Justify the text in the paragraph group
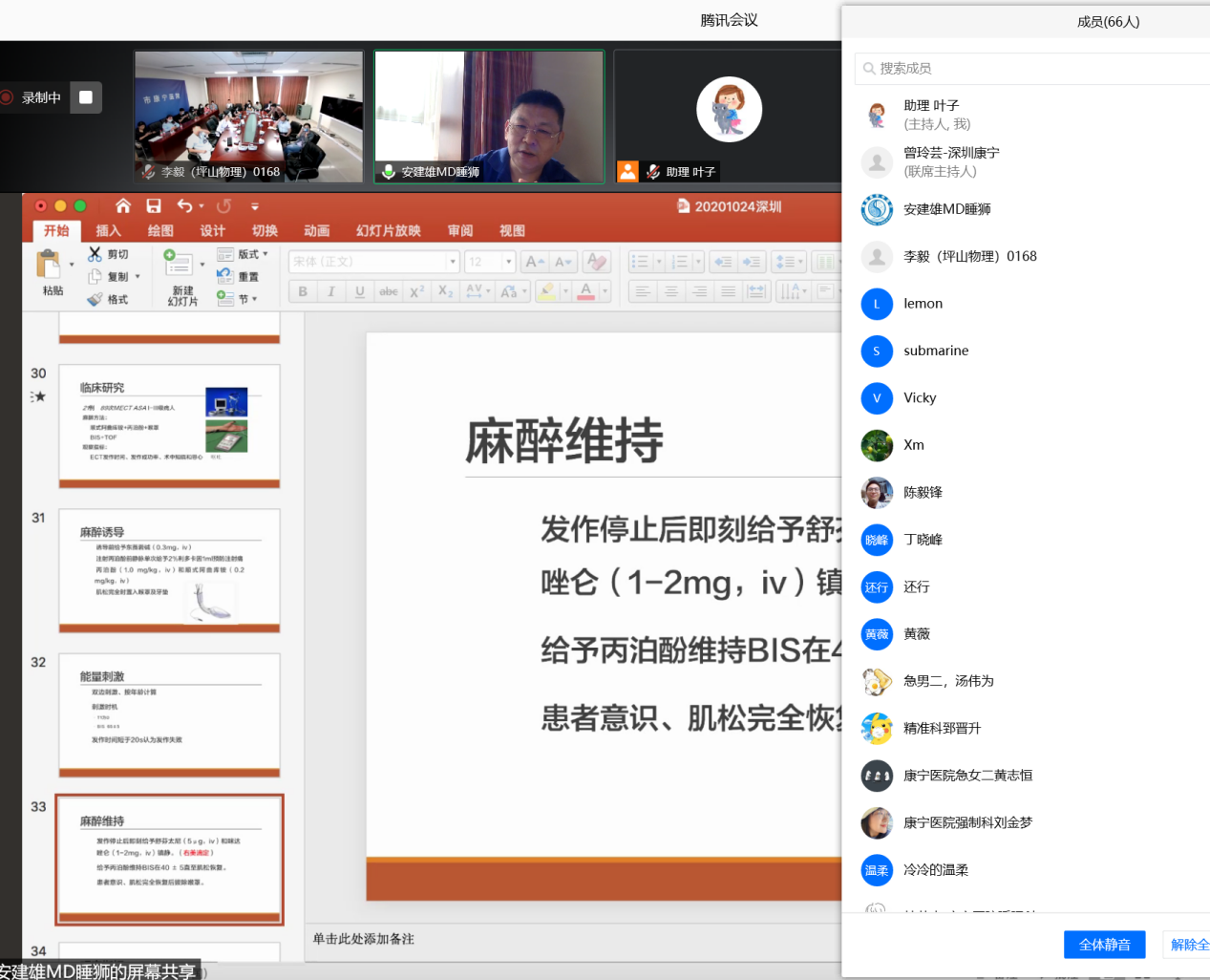The width and height of the screenshot is (1210, 980). click(729, 291)
